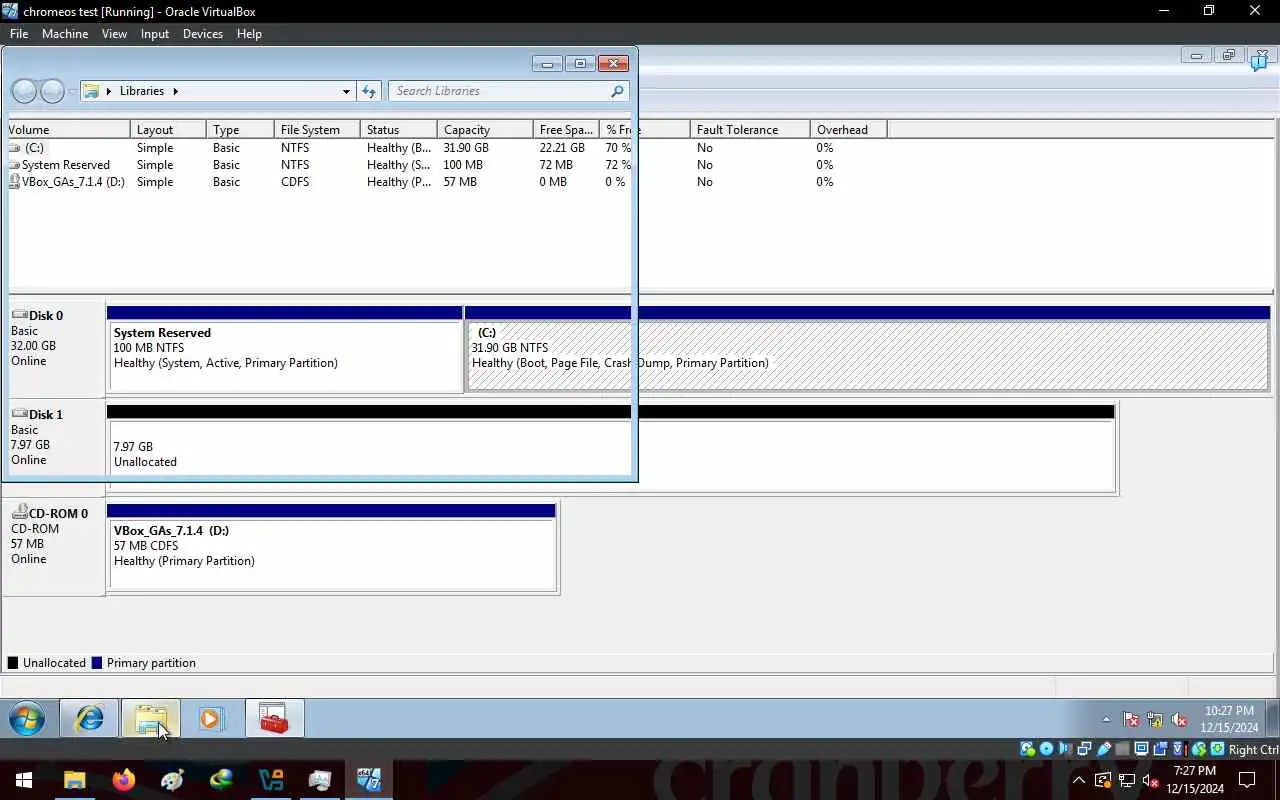Open host File Explorer taskbar icon
This screenshot has width=1280, height=800.
coord(75,780)
